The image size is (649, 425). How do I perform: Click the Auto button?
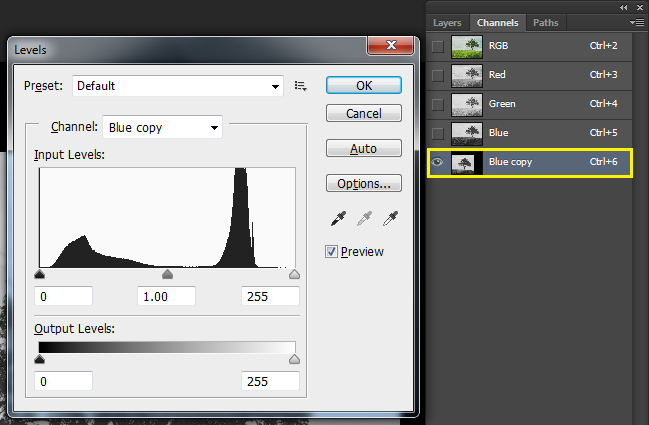pyautogui.click(x=364, y=149)
